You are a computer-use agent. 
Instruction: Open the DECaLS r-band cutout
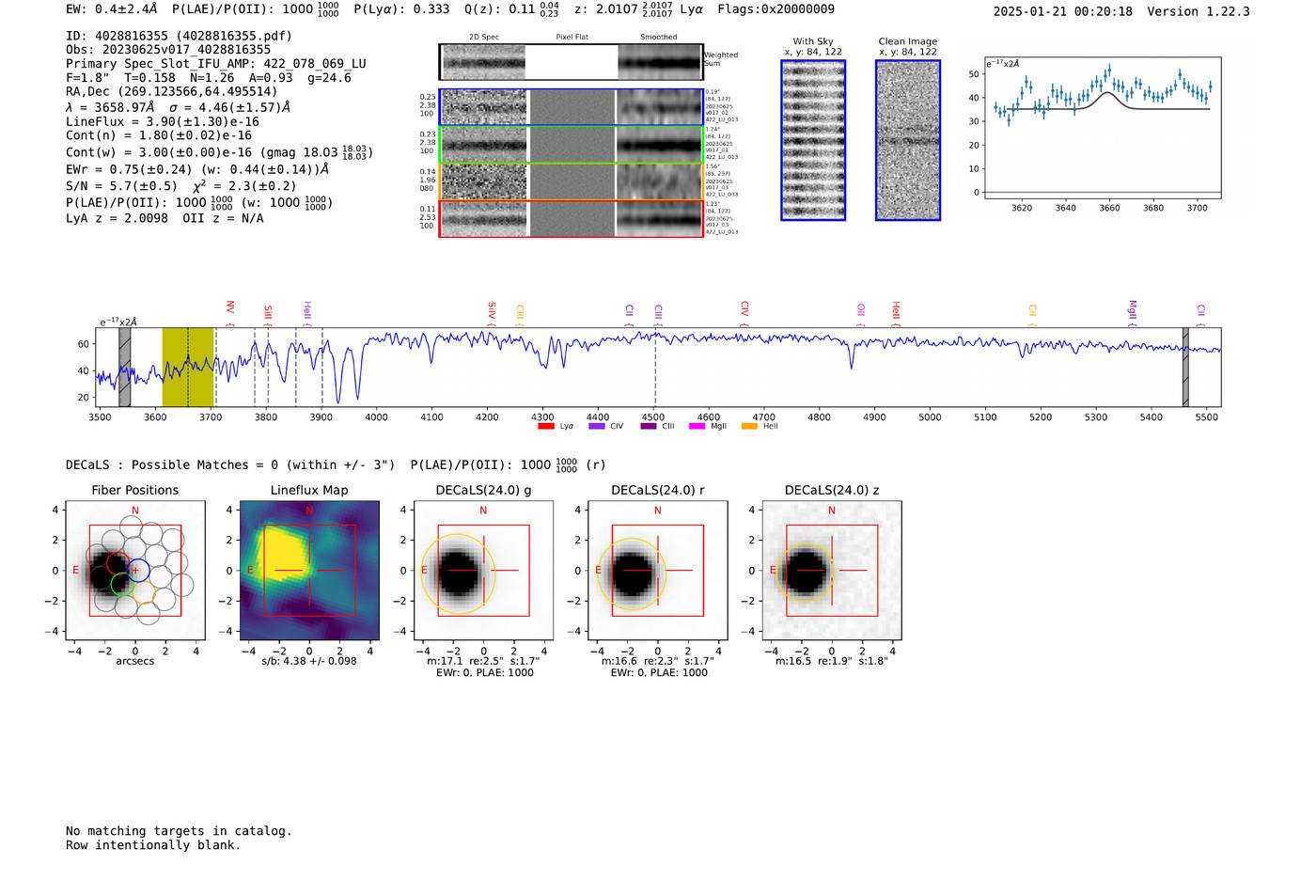click(x=658, y=571)
